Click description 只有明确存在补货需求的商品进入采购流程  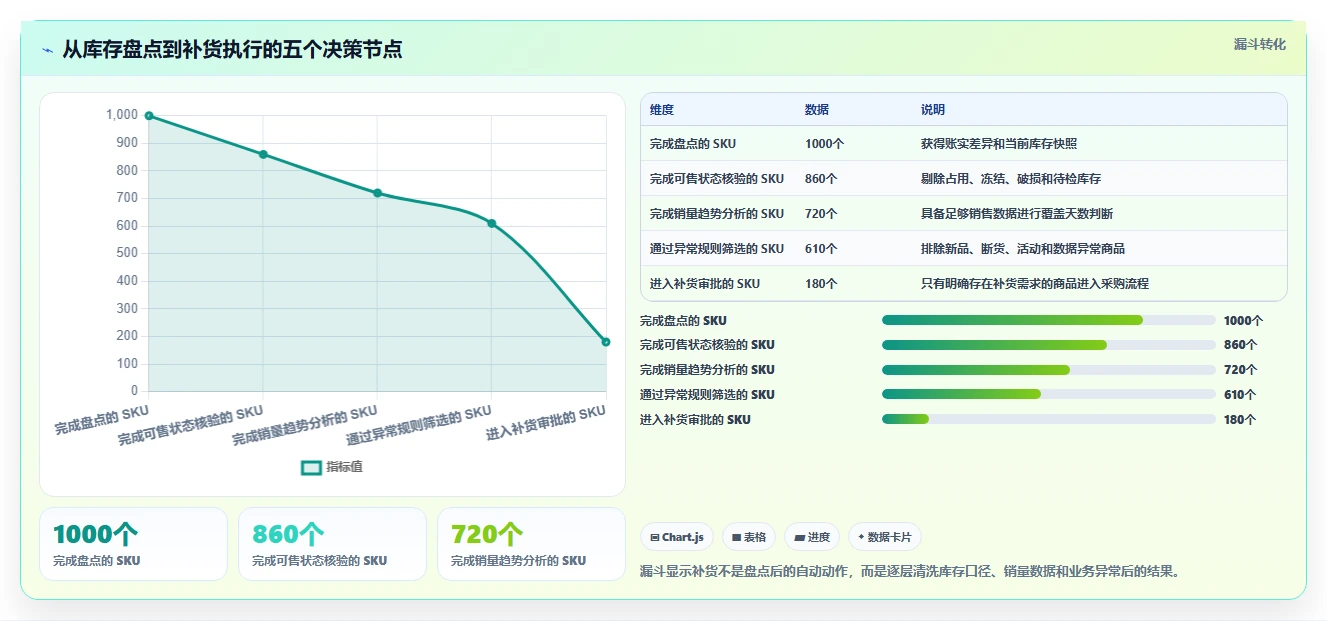(x=1035, y=284)
